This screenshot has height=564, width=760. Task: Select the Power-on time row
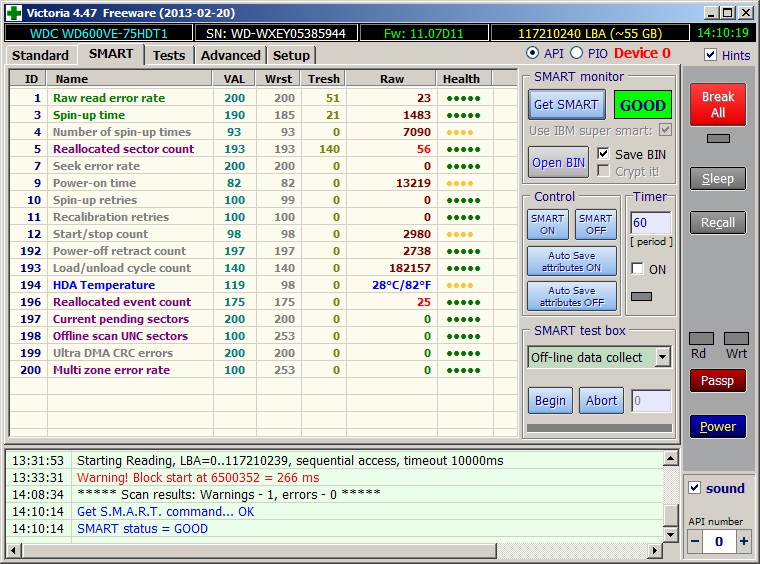[263, 183]
